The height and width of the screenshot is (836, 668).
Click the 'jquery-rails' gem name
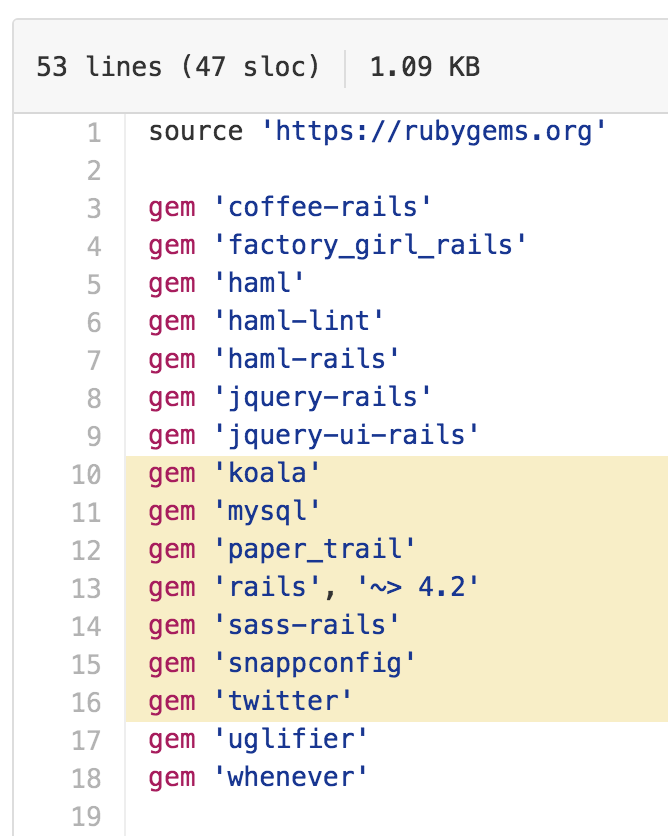pyautogui.click(x=323, y=397)
